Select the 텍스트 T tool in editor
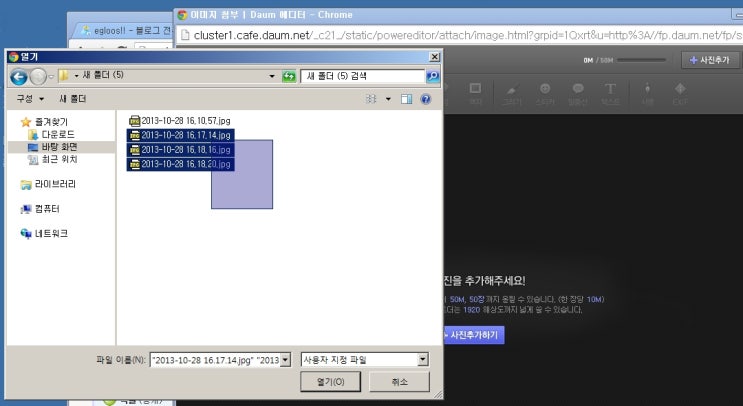743x406 pixels. pyautogui.click(x=610, y=93)
